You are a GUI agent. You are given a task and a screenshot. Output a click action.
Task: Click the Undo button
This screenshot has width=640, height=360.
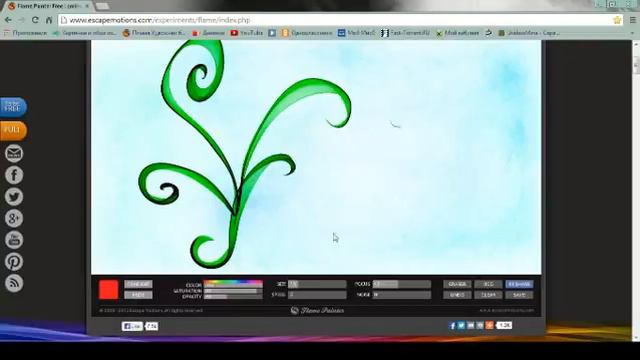(x=457, y=295)
